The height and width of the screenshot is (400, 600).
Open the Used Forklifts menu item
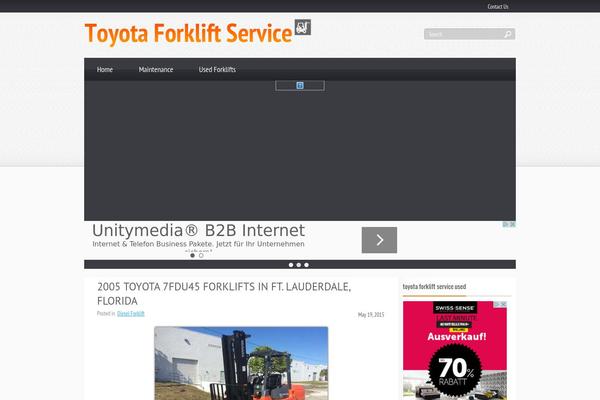(x=217, y=69)
